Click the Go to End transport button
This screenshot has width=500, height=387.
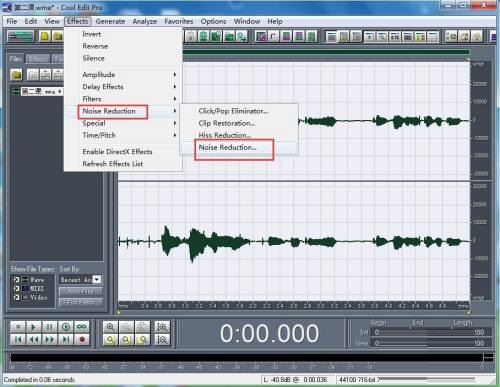coord(66,340)
